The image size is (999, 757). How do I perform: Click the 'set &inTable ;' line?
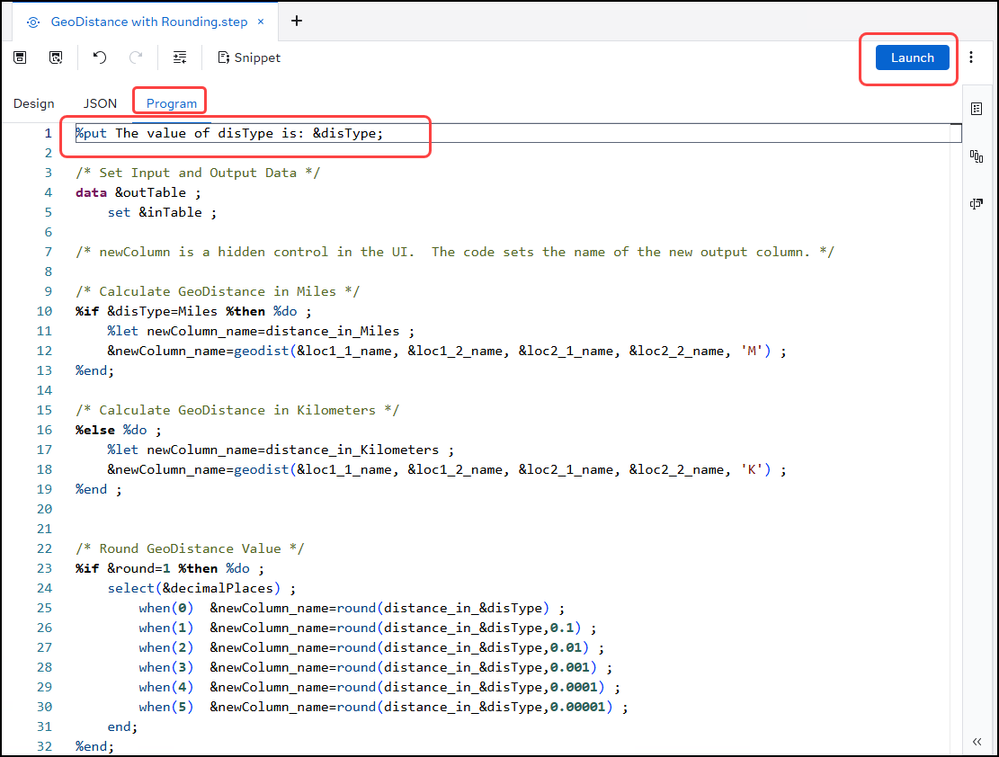[162, 212]
